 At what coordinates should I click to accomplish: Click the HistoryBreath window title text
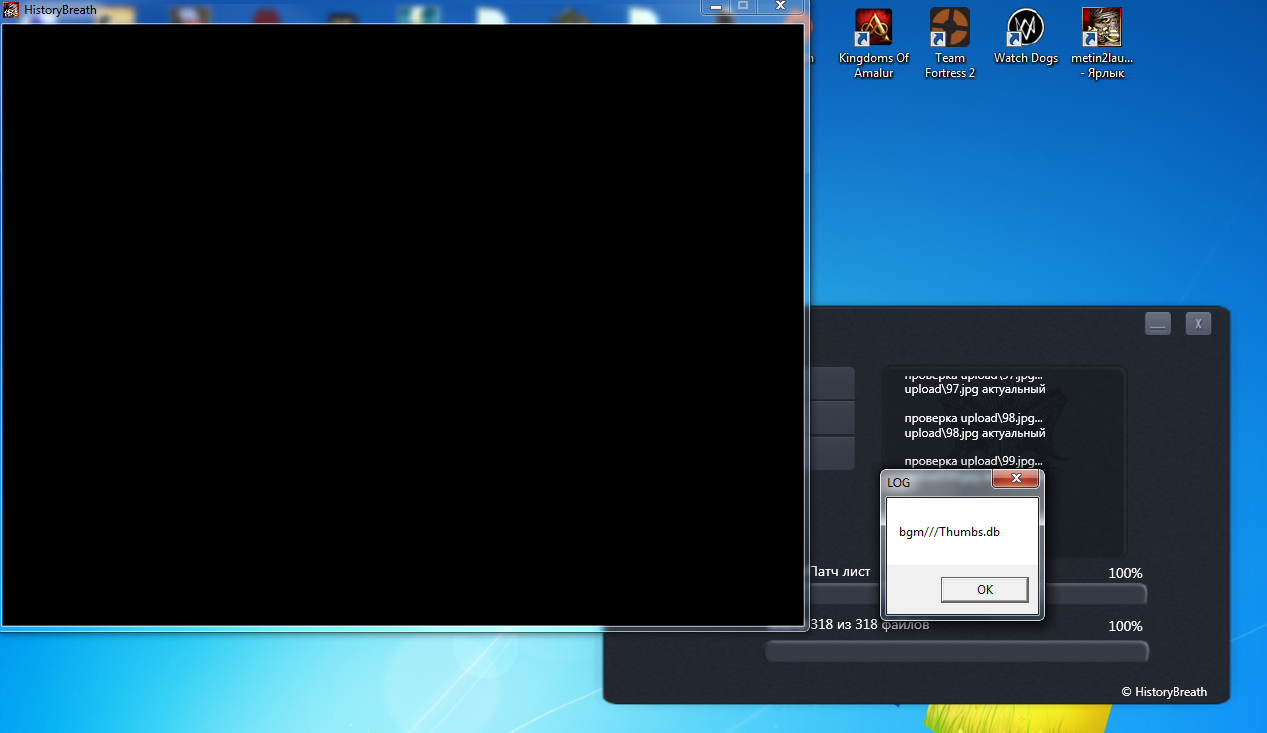pyautogui.click(x=60, y=10)
